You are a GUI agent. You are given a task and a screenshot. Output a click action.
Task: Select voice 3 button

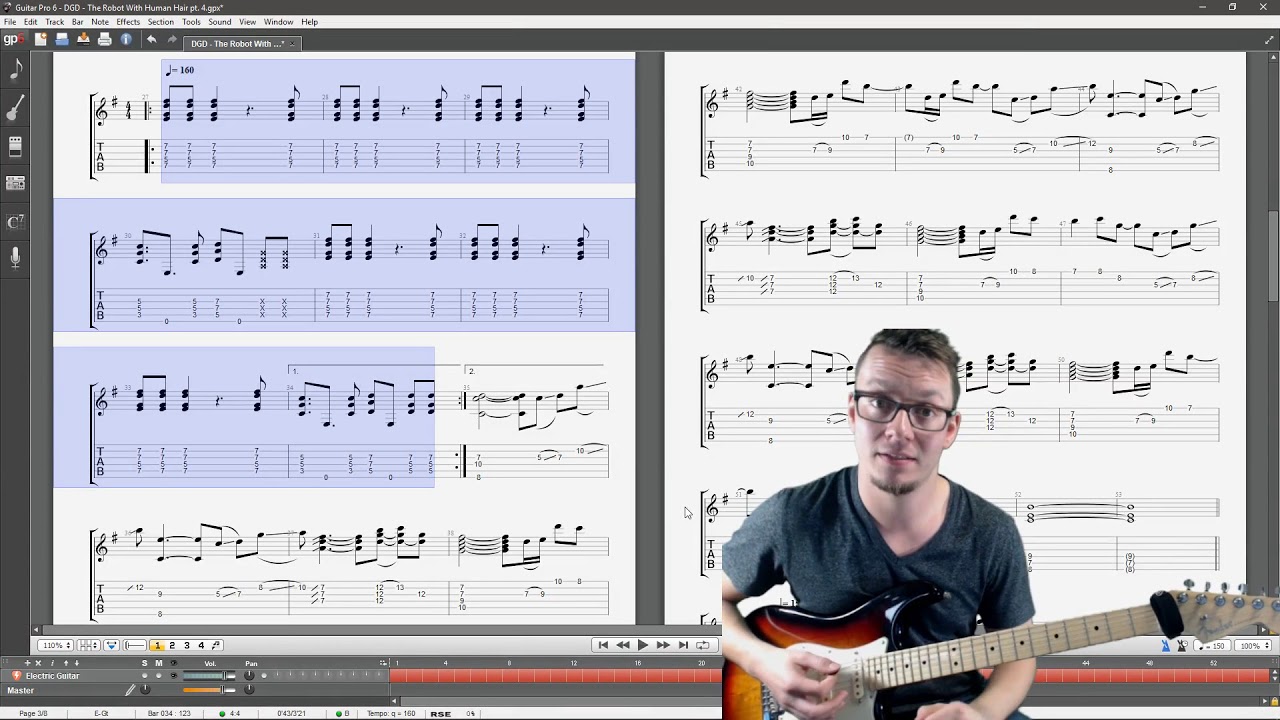186,645
